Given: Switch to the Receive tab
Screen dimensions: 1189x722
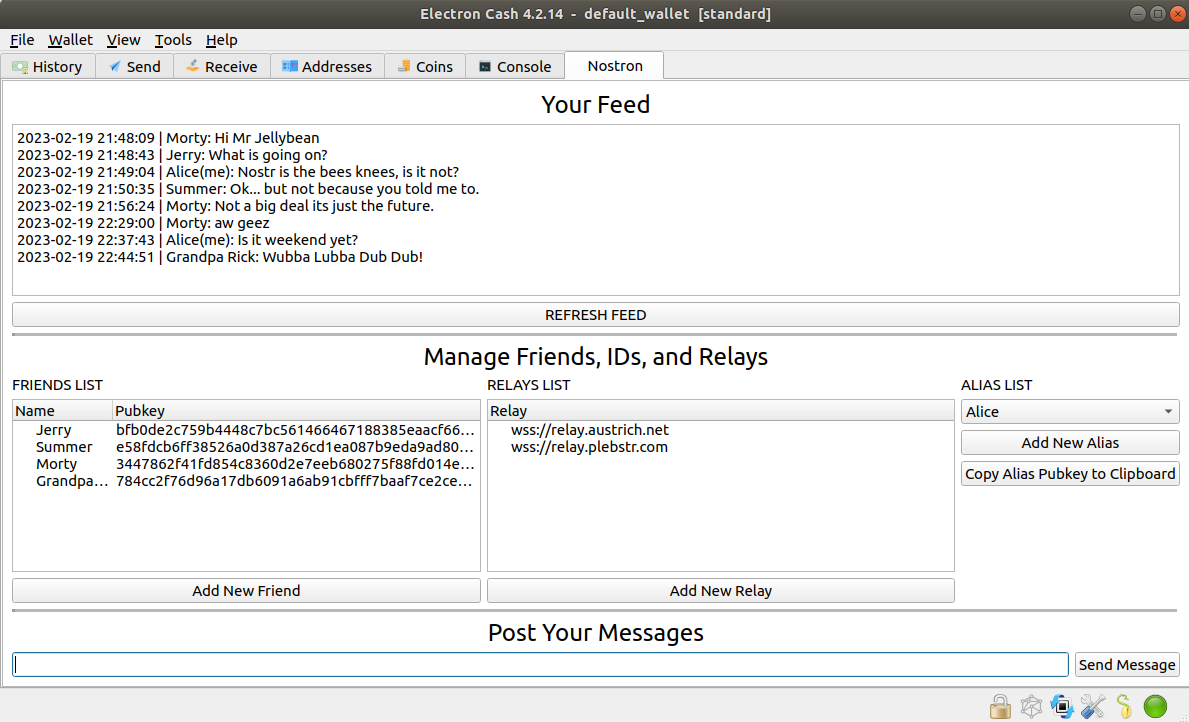Looking at the screenshot, I should point(222,67).
